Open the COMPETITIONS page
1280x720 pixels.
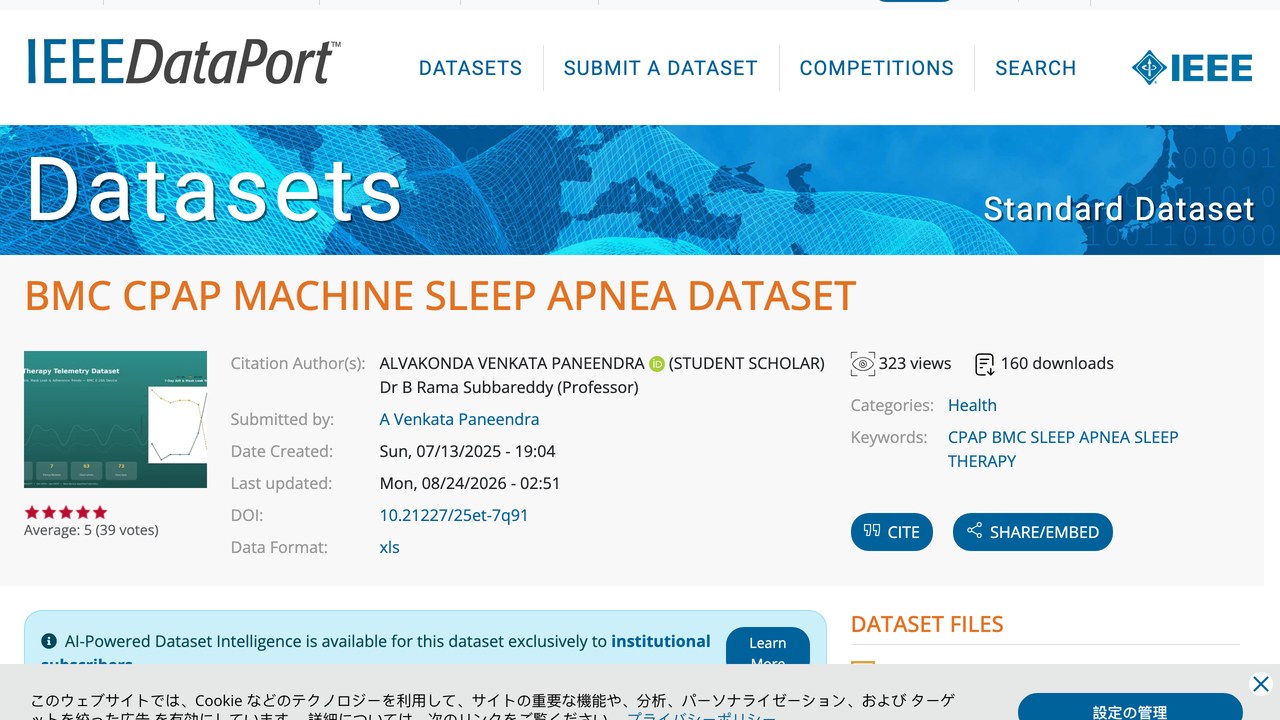click(877, 68)
